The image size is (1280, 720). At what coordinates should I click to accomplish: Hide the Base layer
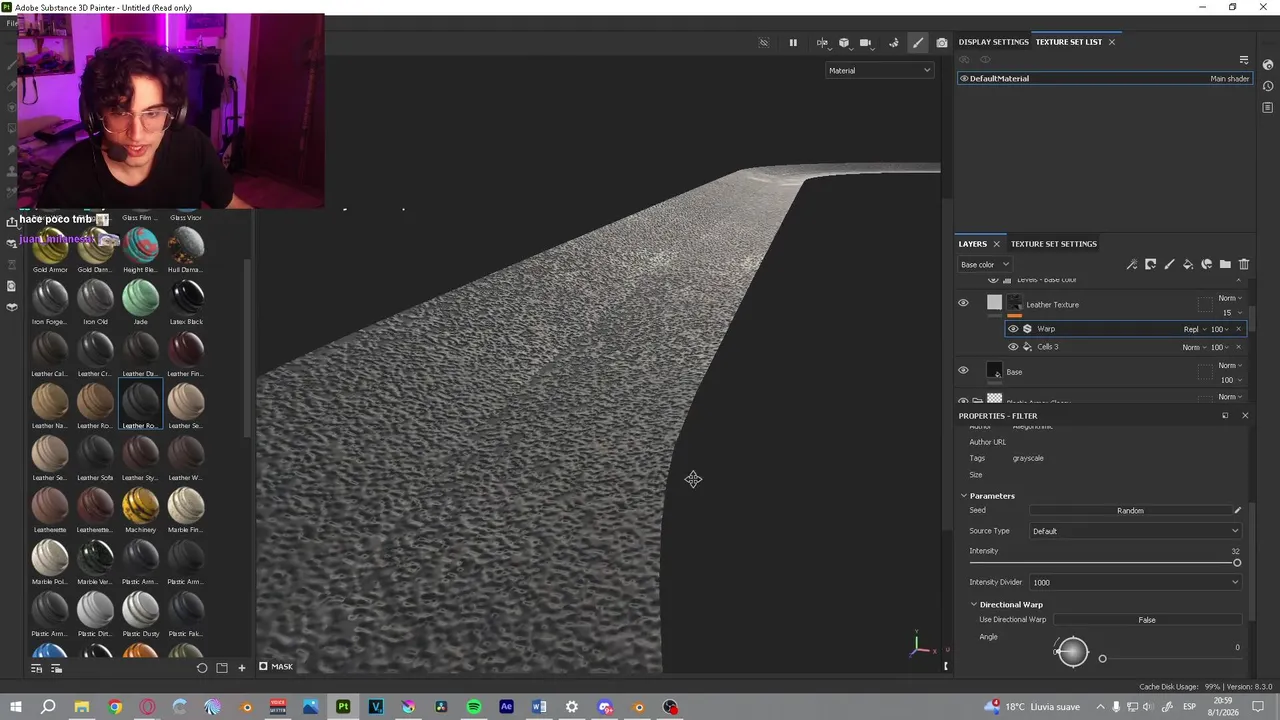point(963,371)
